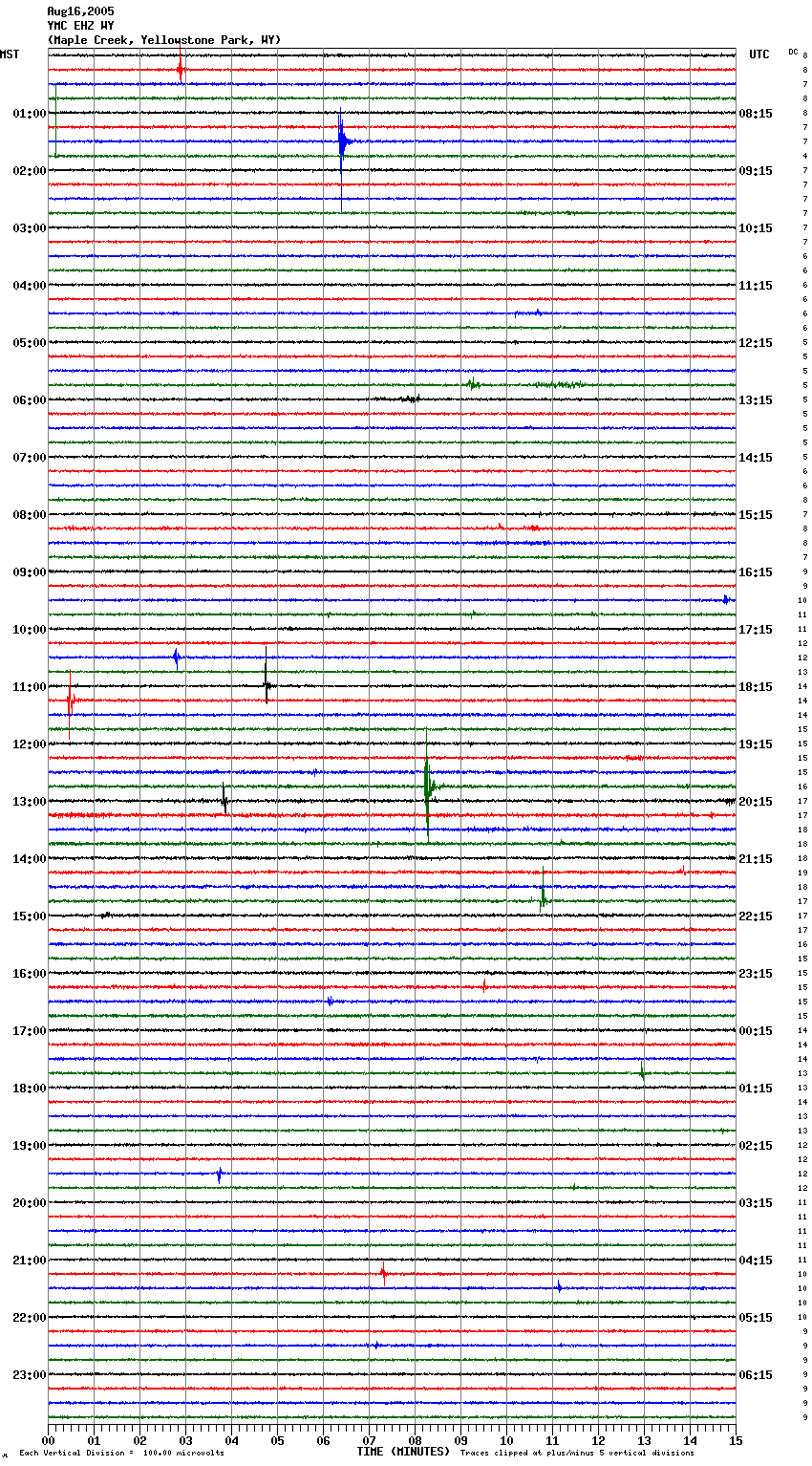This screenshot has width=812, height=1466.
Task: Select the 10:00 MST time label
Action: tap(30, 630)
